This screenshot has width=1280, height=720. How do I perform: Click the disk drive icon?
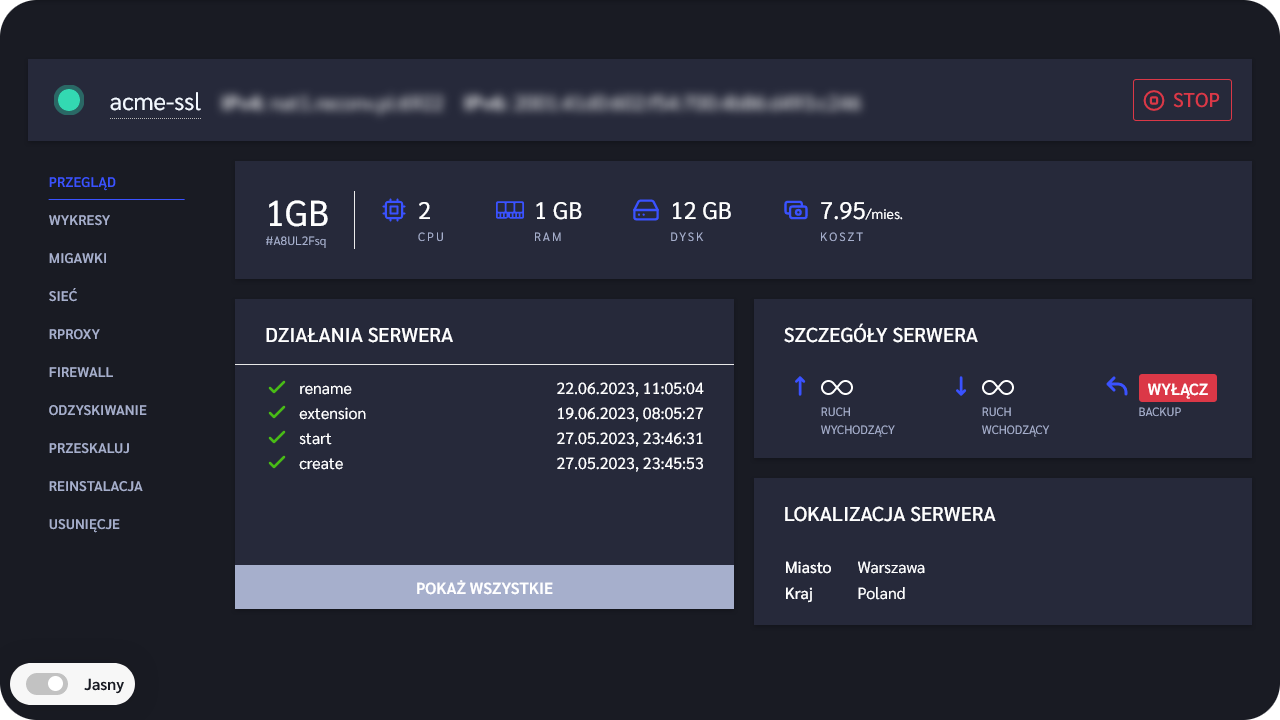(646, 210)
